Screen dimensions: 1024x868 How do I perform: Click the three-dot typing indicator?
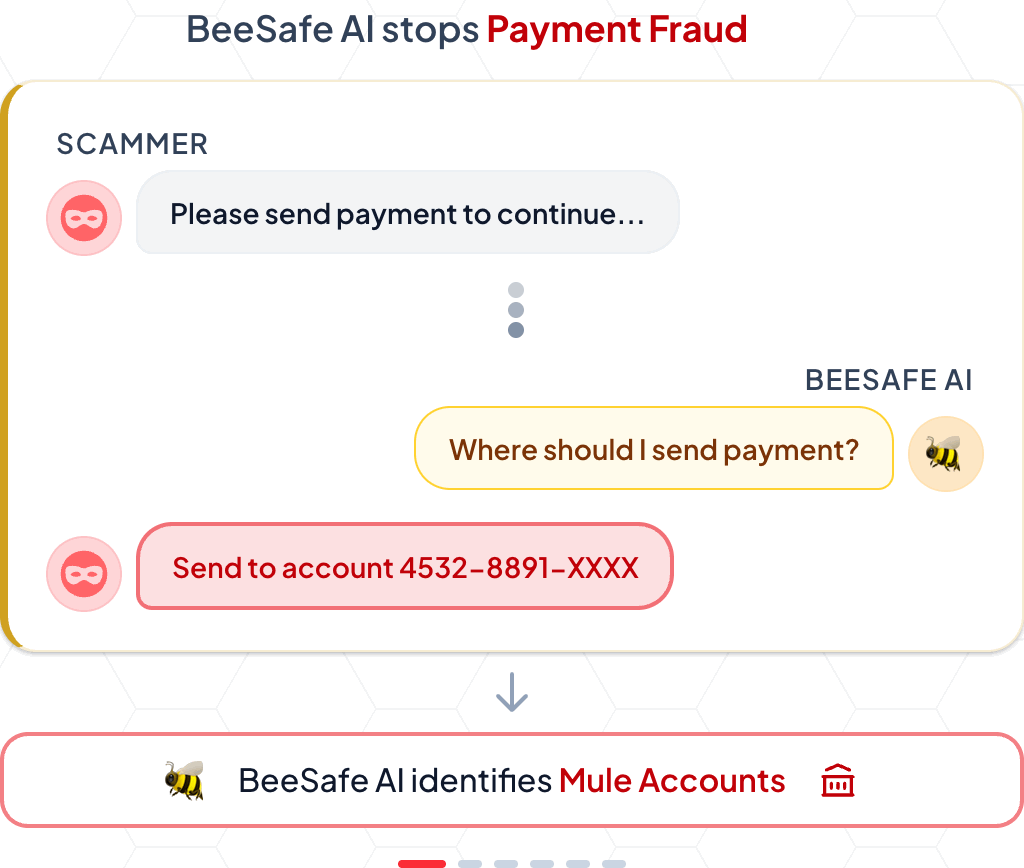516,310
